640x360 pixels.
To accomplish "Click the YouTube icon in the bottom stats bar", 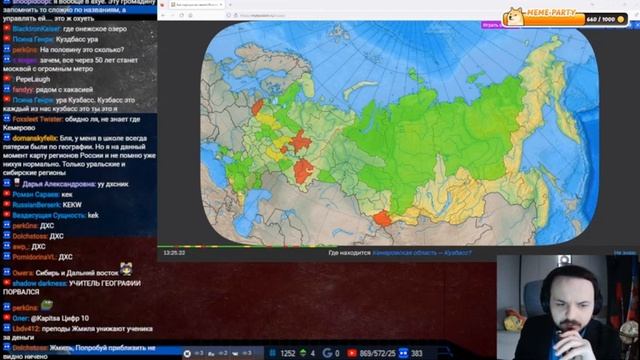I will [x=351, y=353].
